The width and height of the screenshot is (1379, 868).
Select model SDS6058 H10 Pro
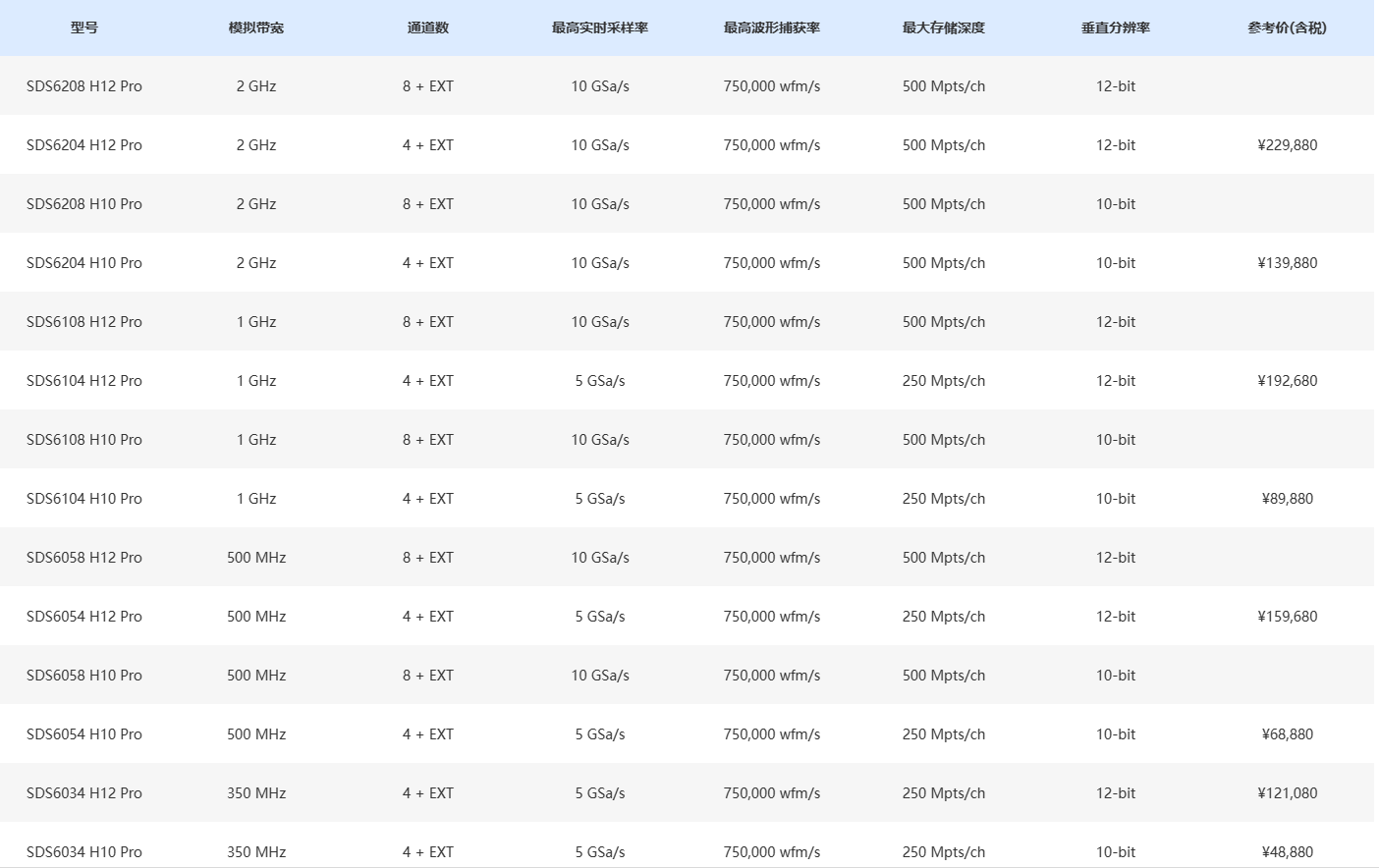(x=84, y=676)
